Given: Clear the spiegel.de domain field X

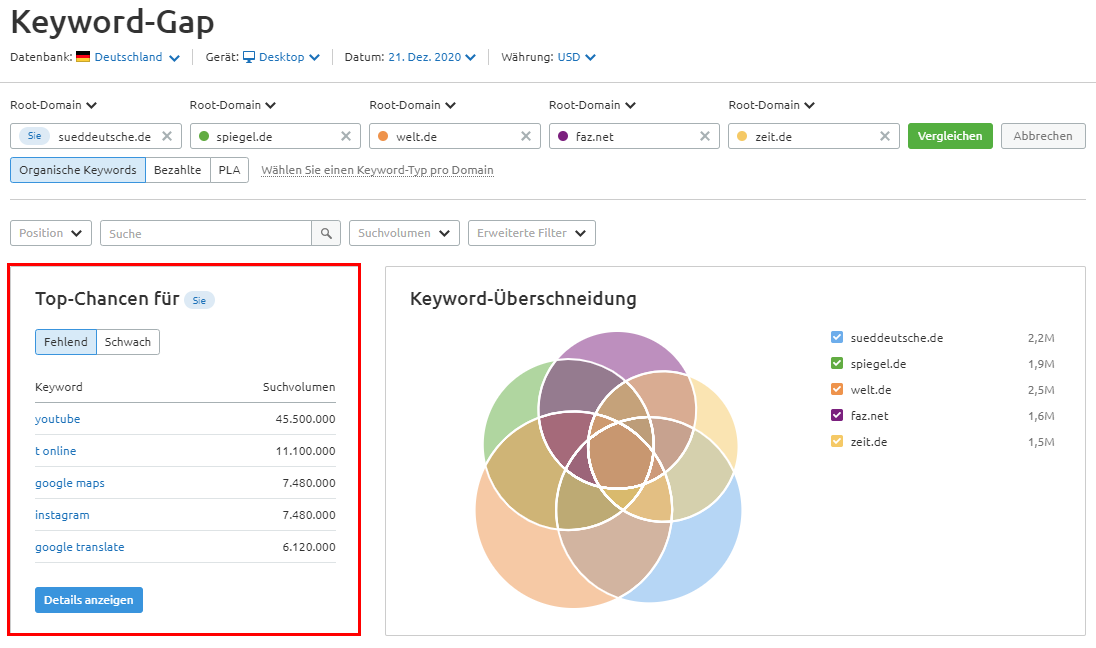Looking at the screenshot, I should (x=346, y=136).
